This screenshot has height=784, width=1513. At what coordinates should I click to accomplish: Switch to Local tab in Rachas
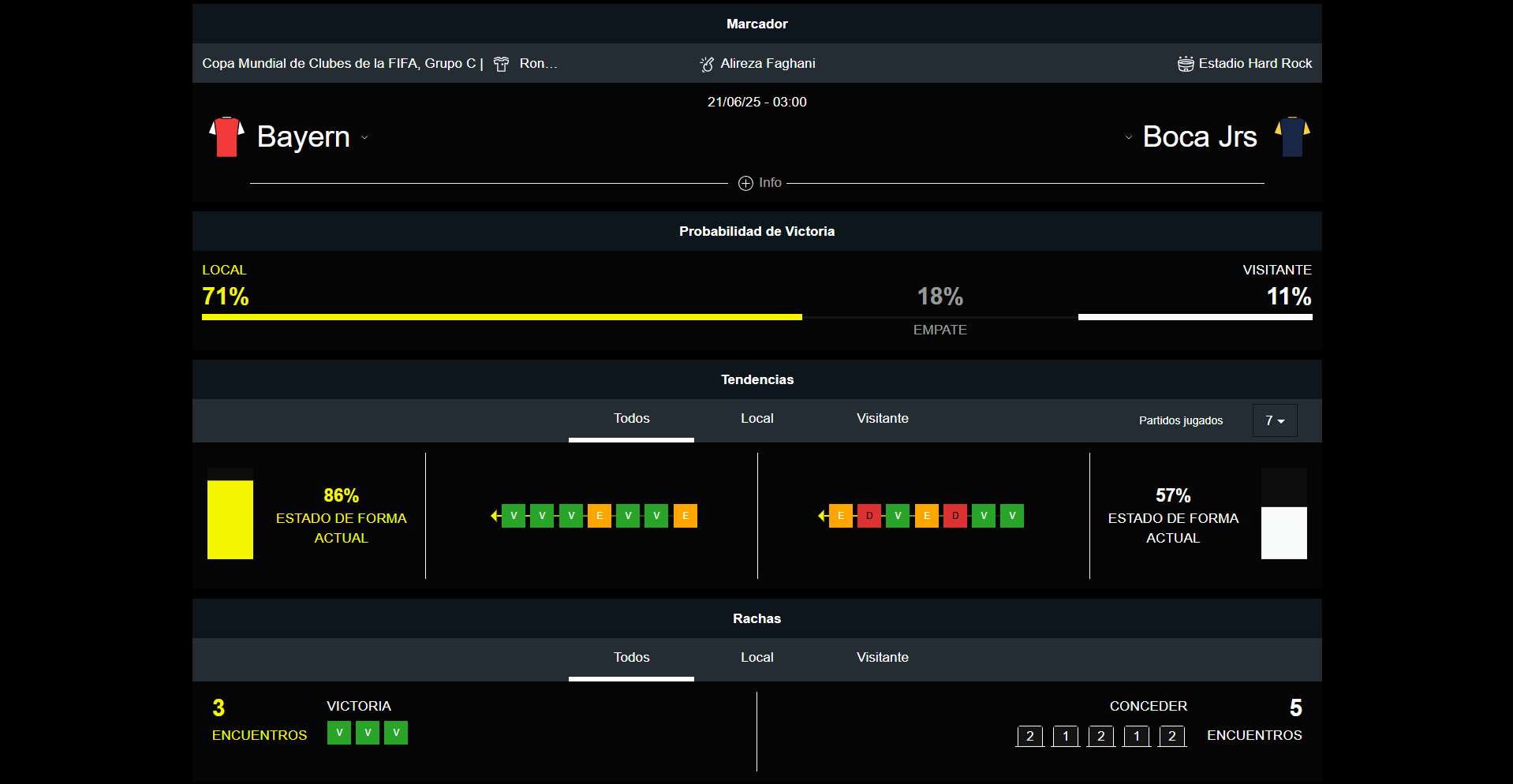pyautogui.click(x=756, y=658)
